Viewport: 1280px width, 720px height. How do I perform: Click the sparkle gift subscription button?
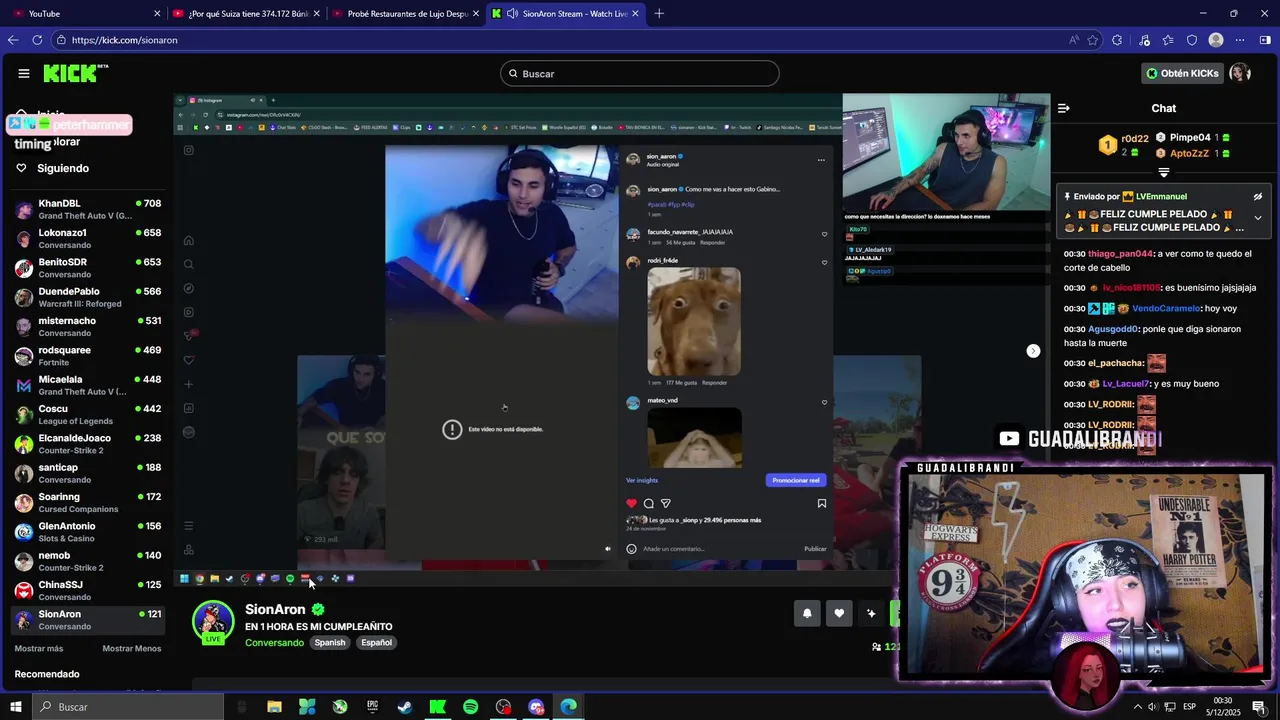tap(871, 614)
